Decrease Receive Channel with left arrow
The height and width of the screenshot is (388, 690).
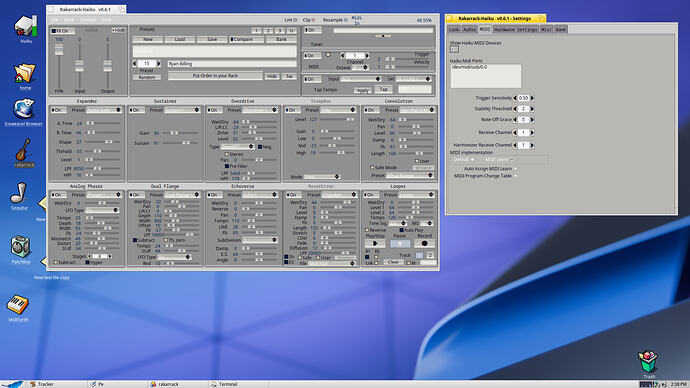[515, 132]
